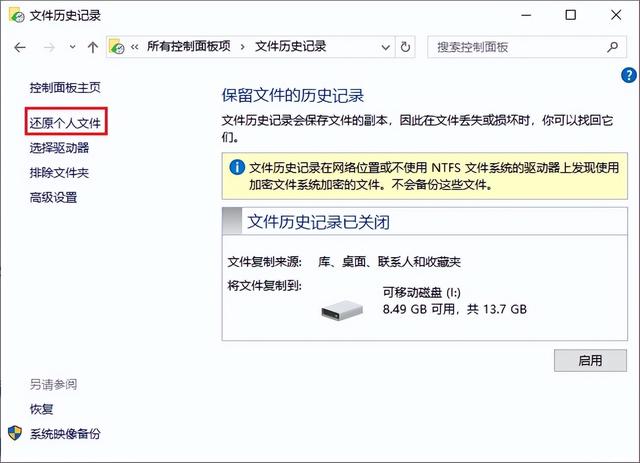Click the address bar double-chevron expander
Image resolution: width=640 pixels, height=463 pixels.
pyautogui.click(x=135, y=47)
